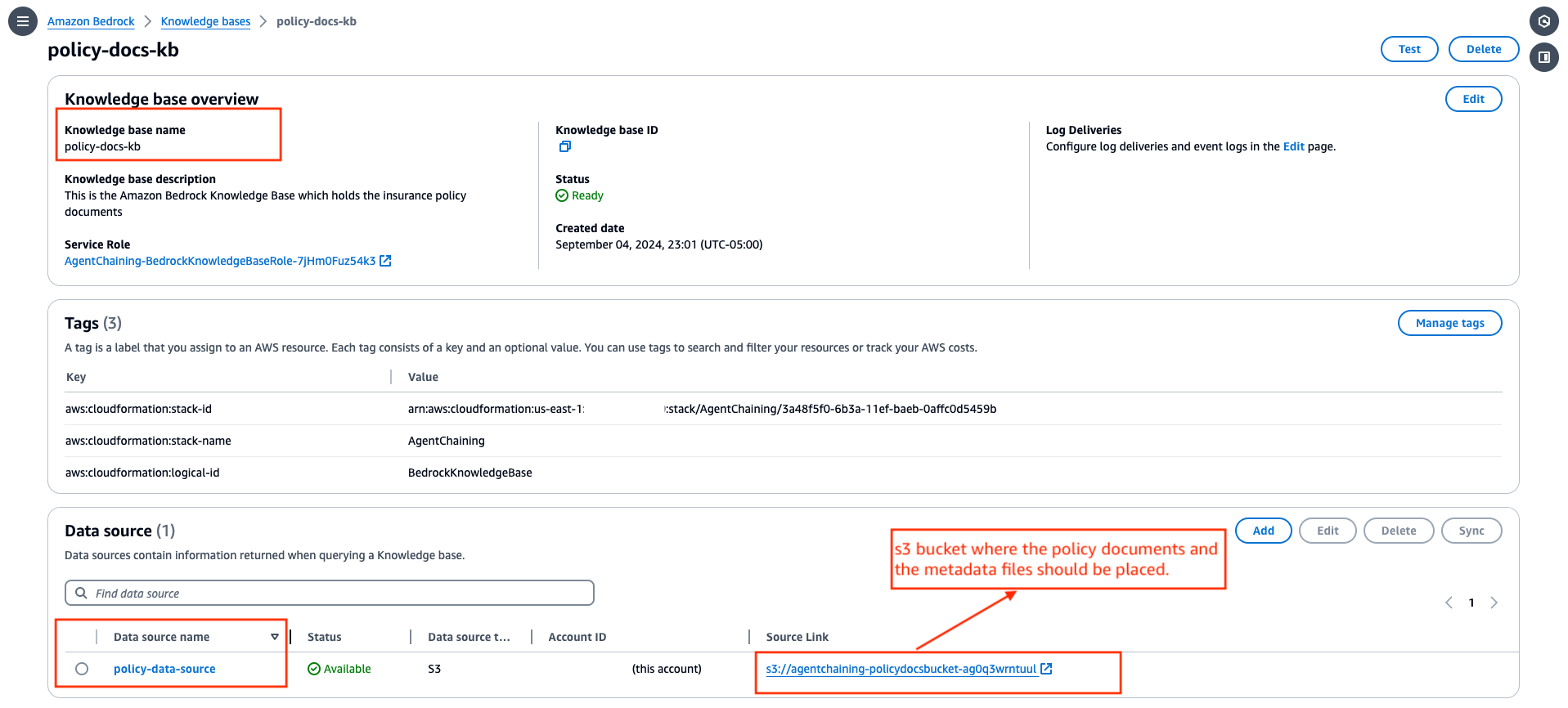The width and height of the screenshot is (1568, 708).
Task: Sort by the Data source name arrow
Action: (x=275, y=637)
